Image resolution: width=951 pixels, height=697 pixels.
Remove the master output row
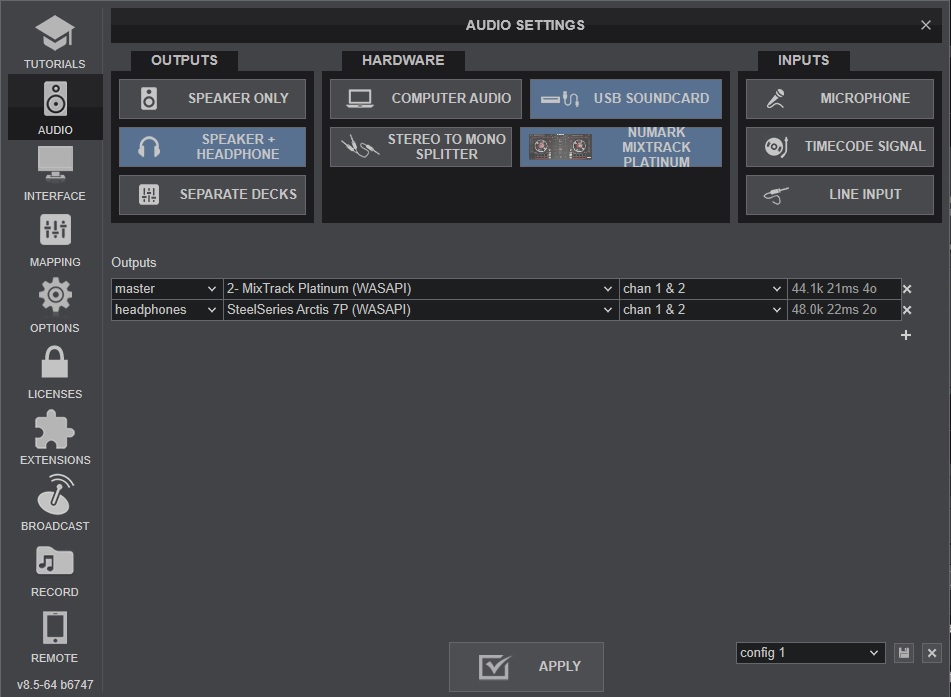tap(907, 289)
